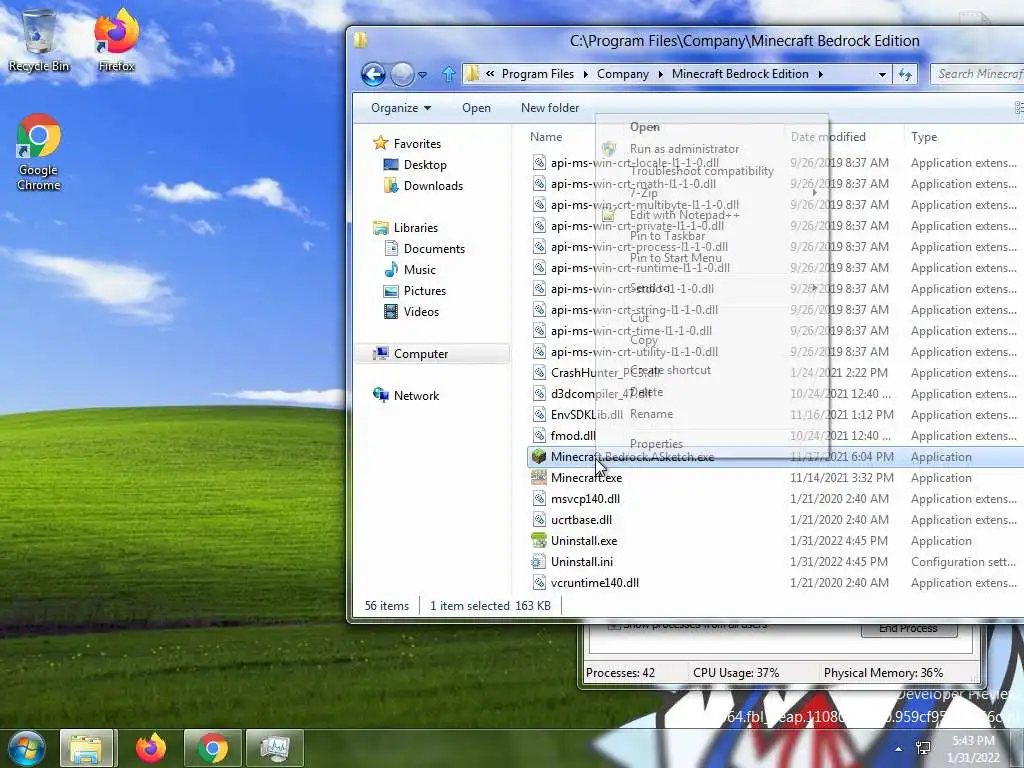
Task: Go up one folder level arrow
Action: click(449, 74)
